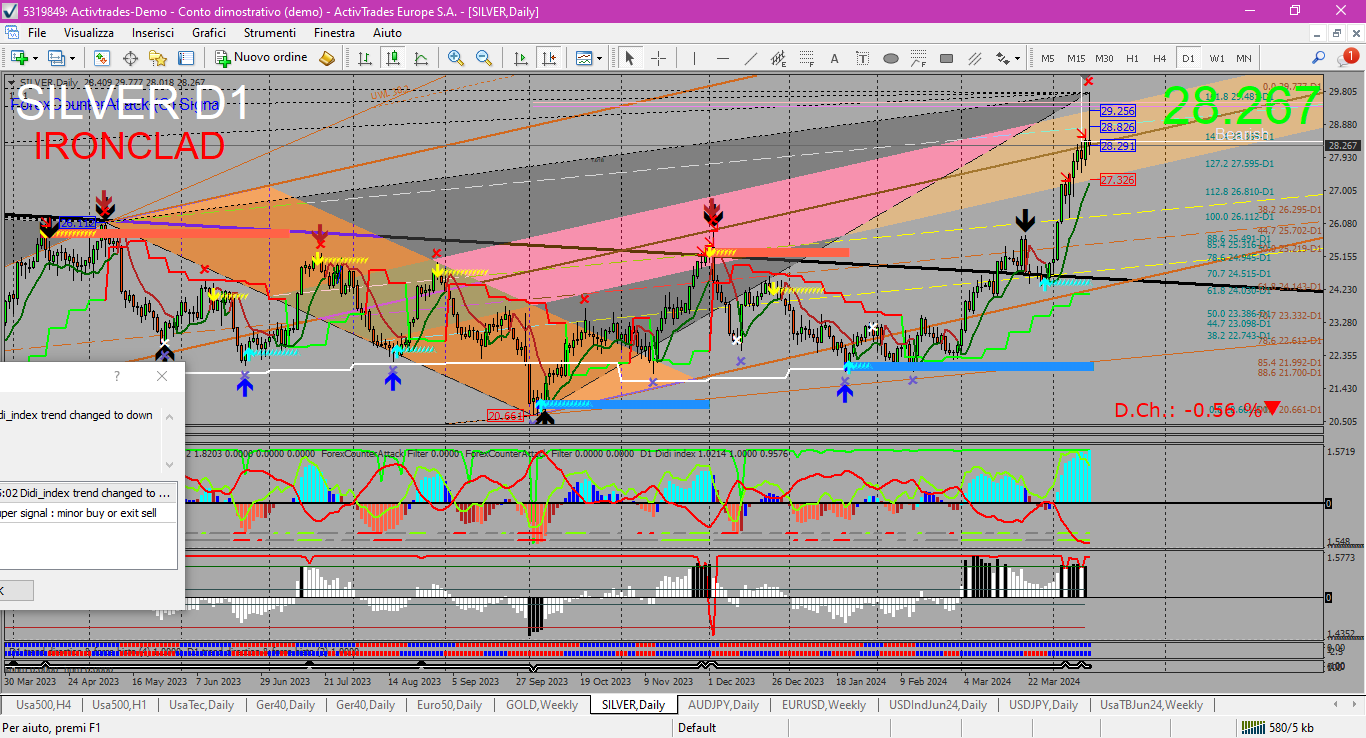
Task: Open the Finestra menu
Action: 334,33
